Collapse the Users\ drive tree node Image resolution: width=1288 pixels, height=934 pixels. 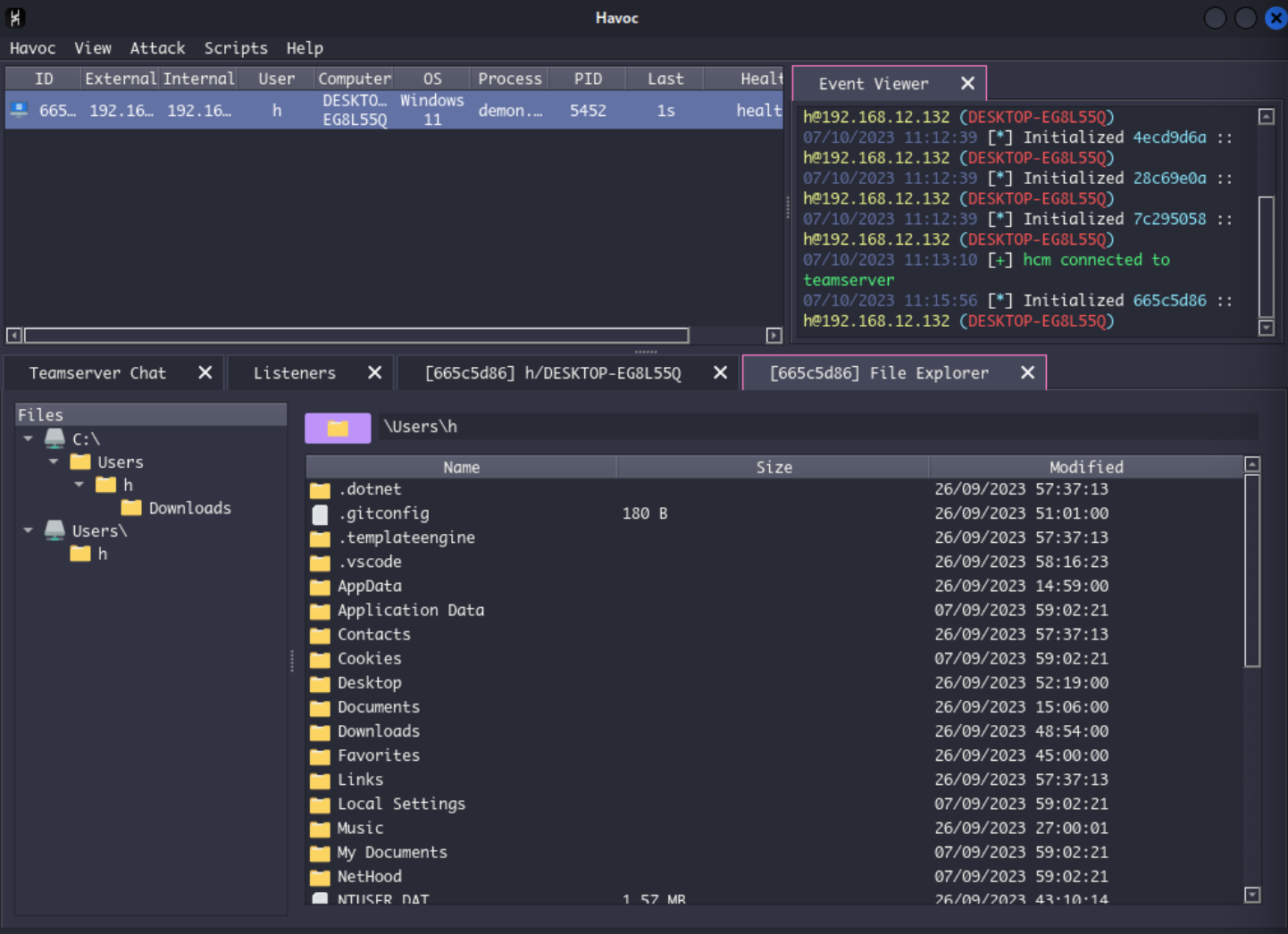tap(29, 530)
